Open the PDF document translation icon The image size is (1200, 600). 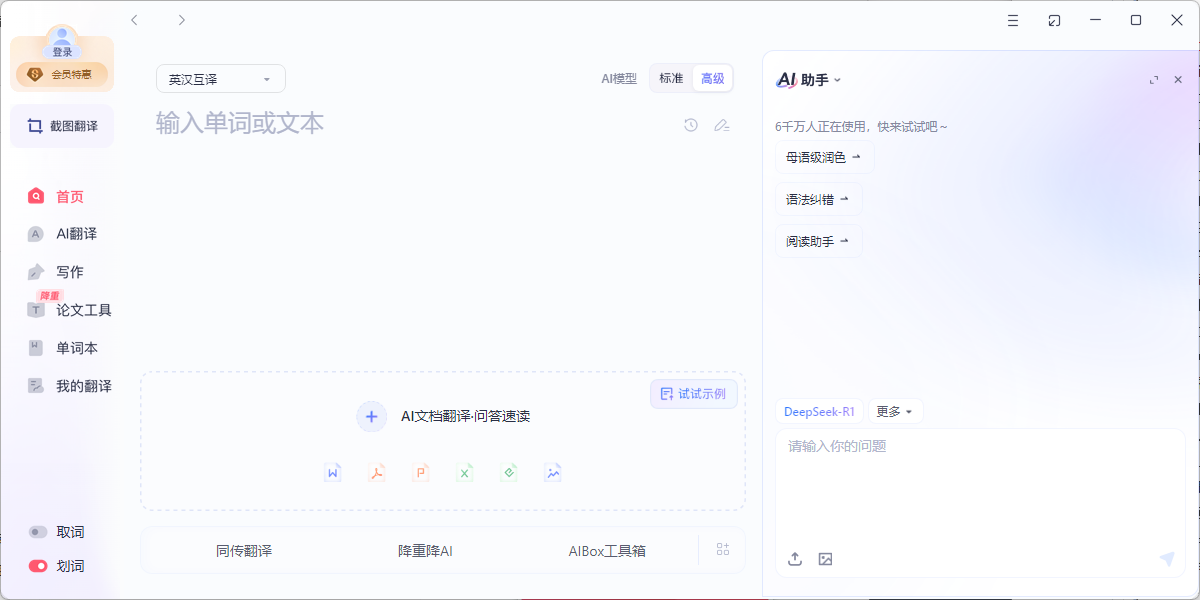376,472
